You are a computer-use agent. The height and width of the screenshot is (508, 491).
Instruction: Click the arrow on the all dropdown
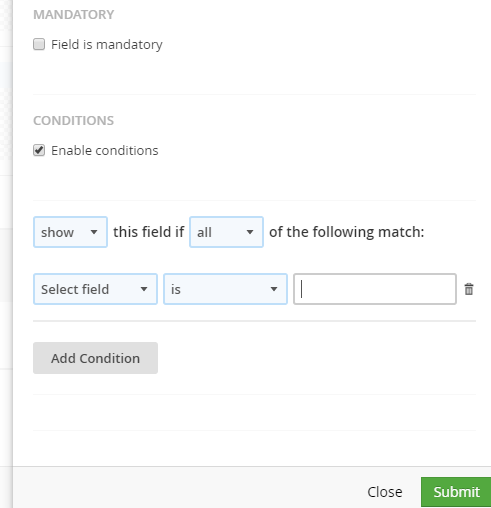click(250, 232)
